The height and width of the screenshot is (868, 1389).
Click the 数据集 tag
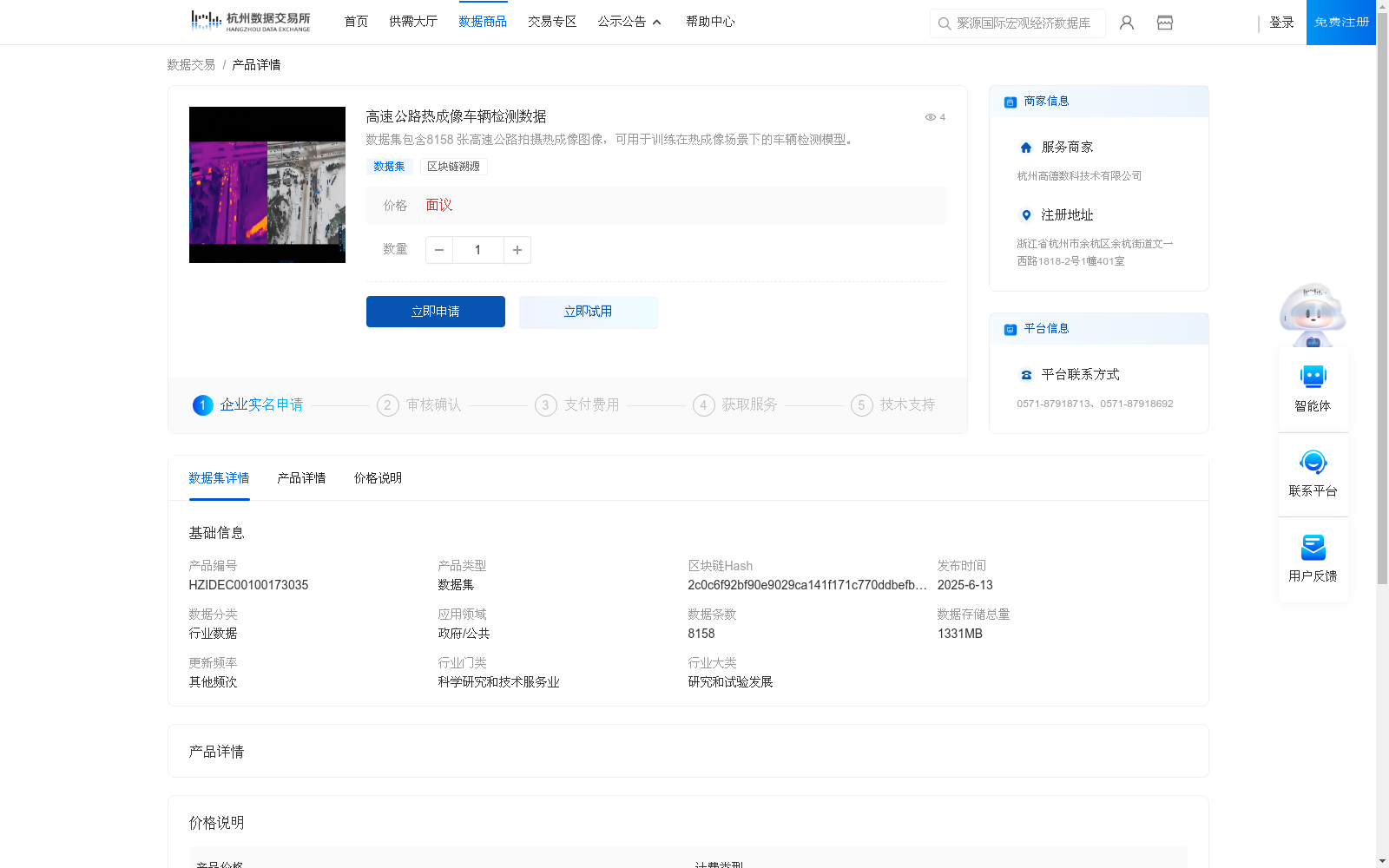[389, 167]
